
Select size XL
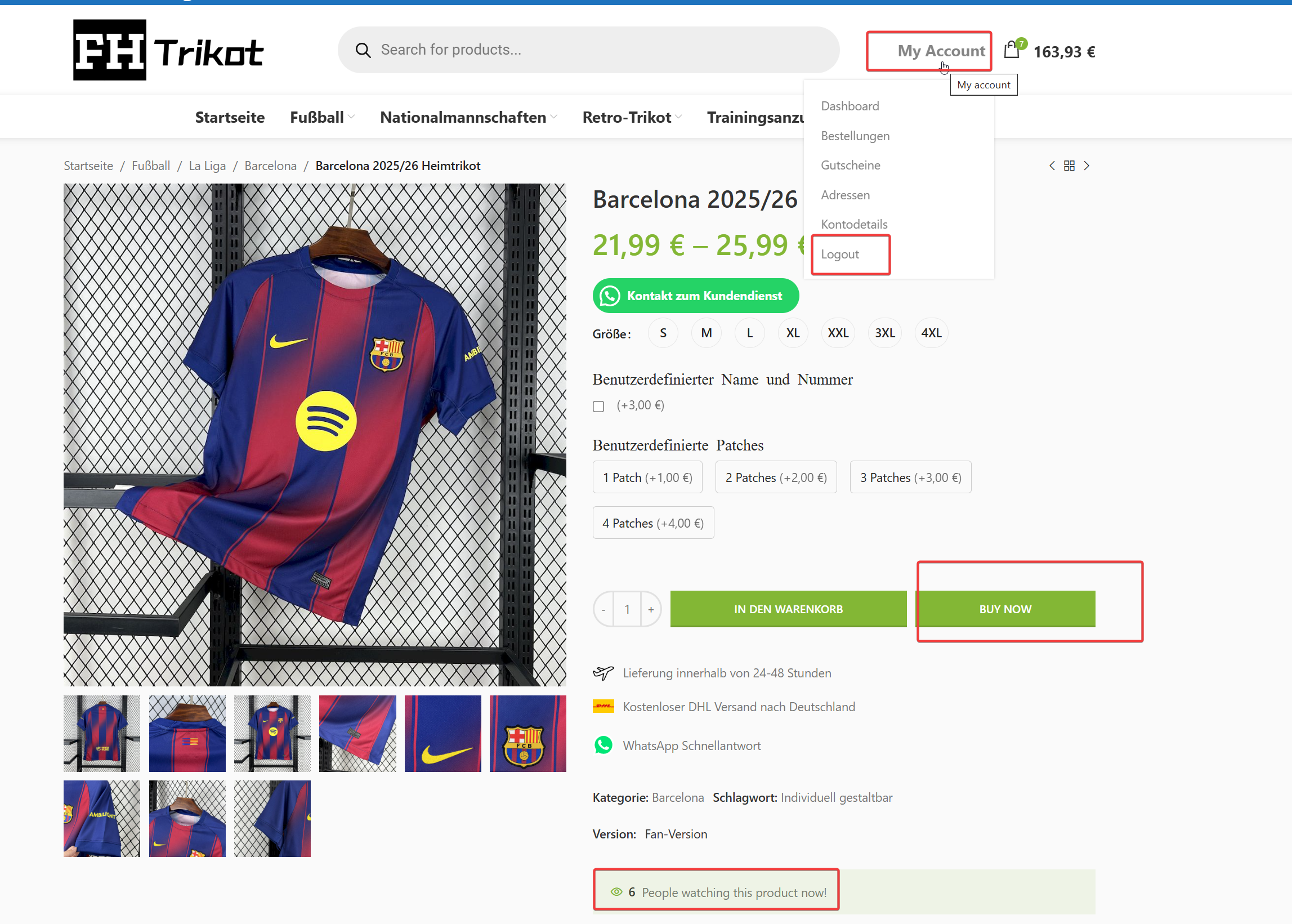[793, 333]
